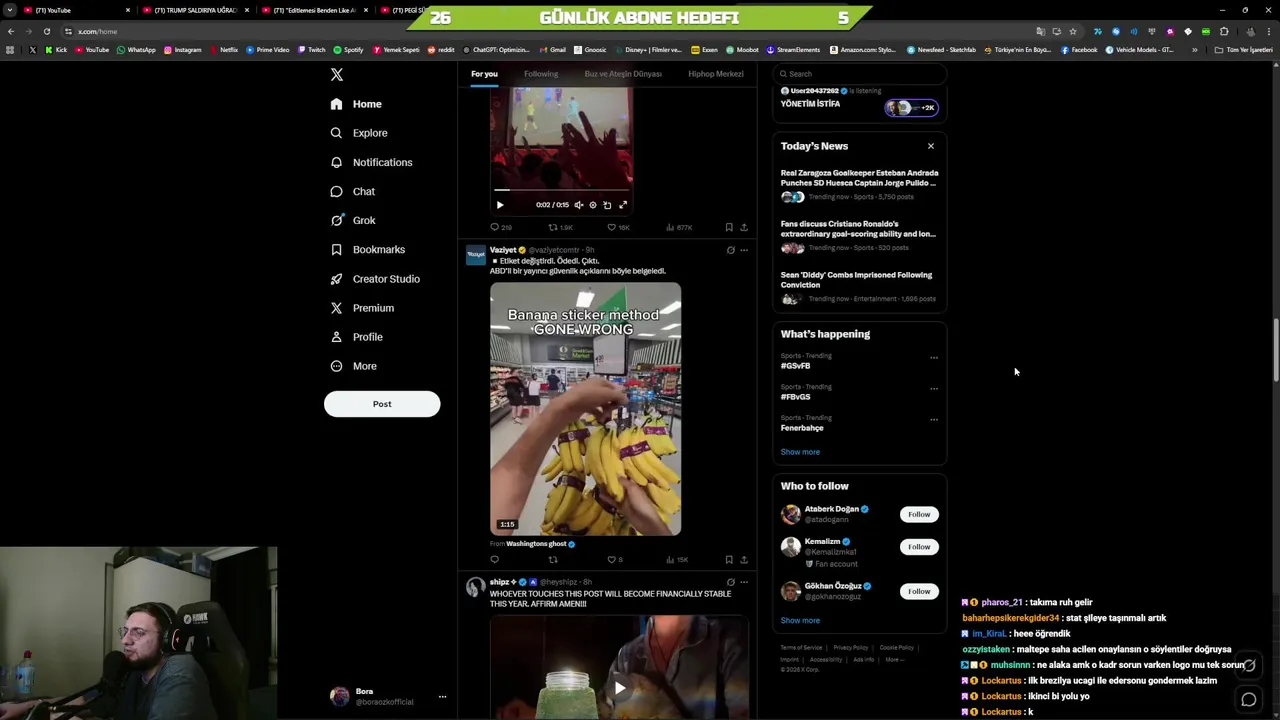Open Creator Studio
Viewport: 1280px width, 720px height.
point(375,279)
